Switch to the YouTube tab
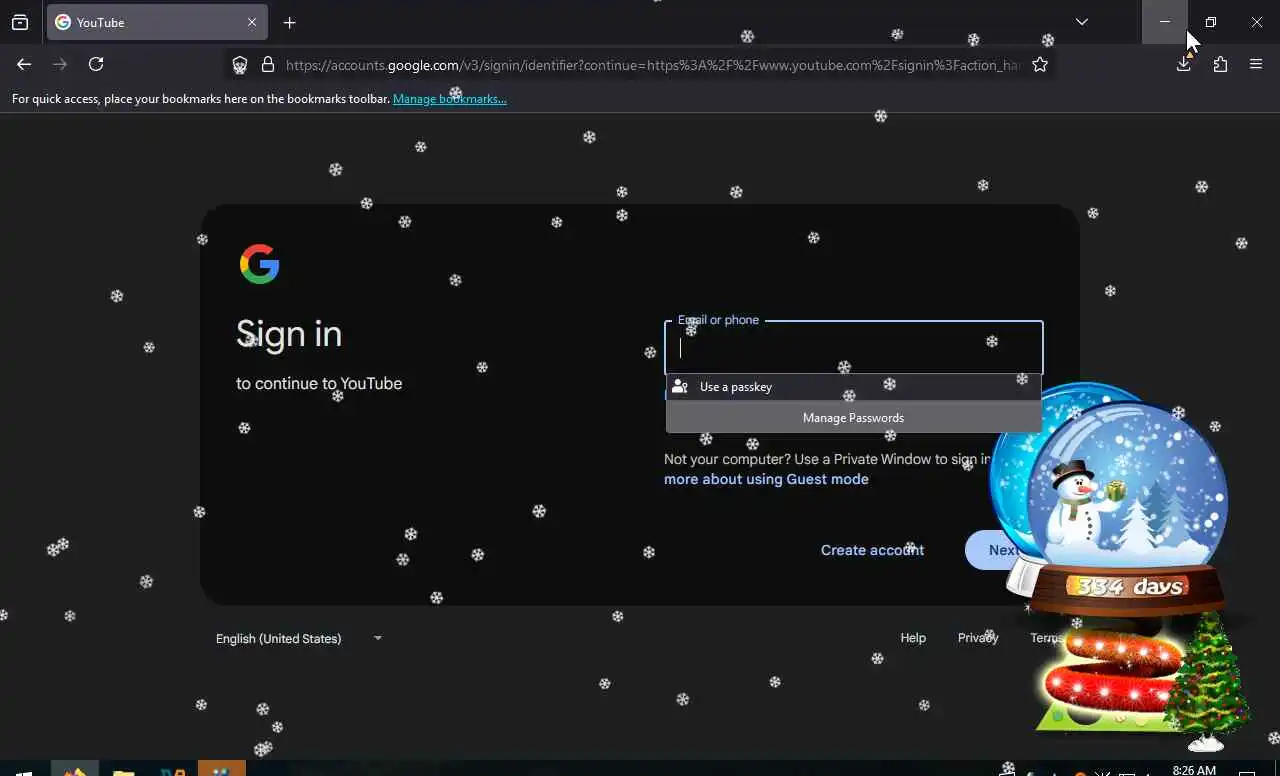1280x776 pixels. (x=157, y=22)
